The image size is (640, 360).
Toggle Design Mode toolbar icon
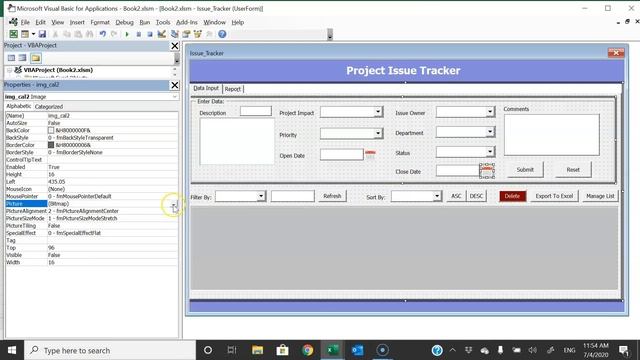point(162,34)
